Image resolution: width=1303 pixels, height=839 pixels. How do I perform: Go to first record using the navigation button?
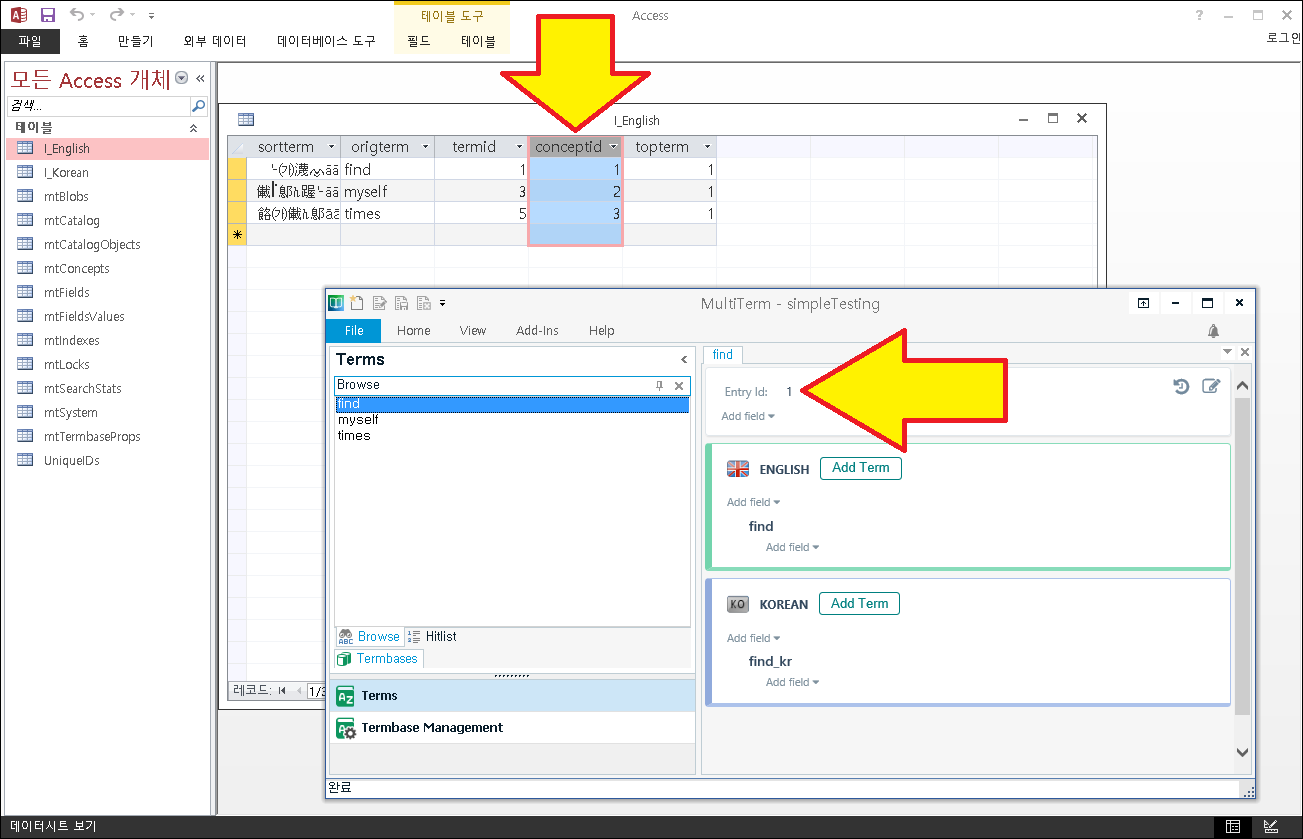tap(282, 690)
